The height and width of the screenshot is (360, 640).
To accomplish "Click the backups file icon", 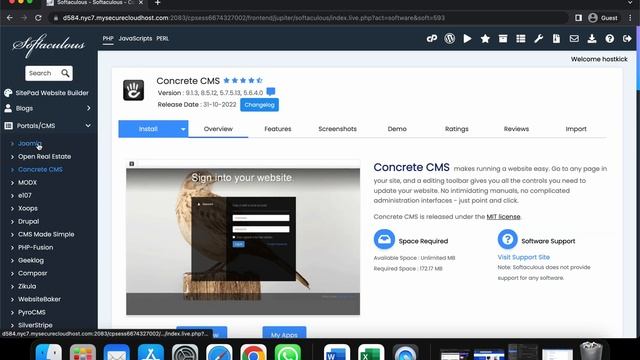I will [556, 38].
